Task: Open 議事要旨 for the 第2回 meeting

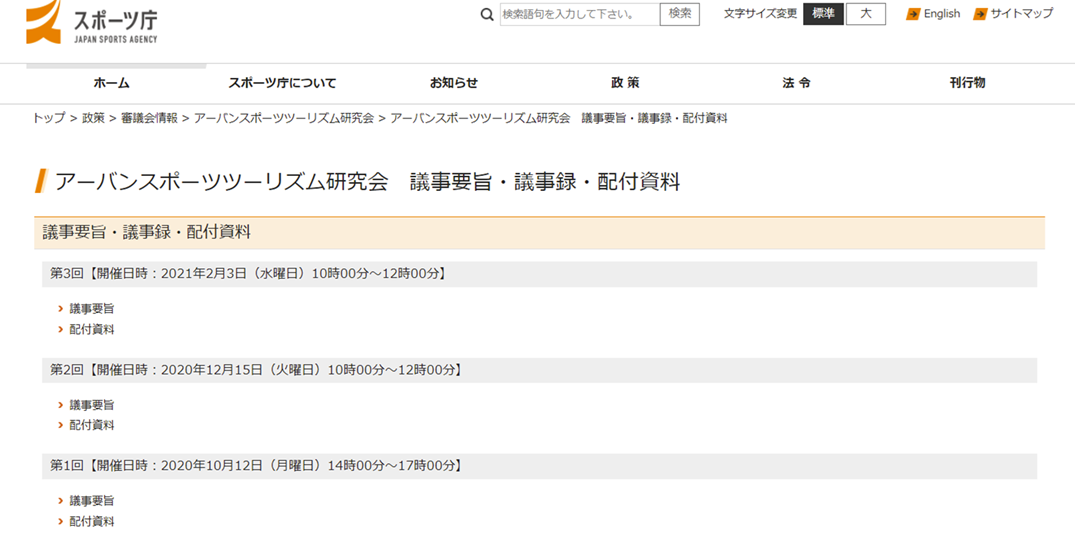Action: tap(92, 405)
